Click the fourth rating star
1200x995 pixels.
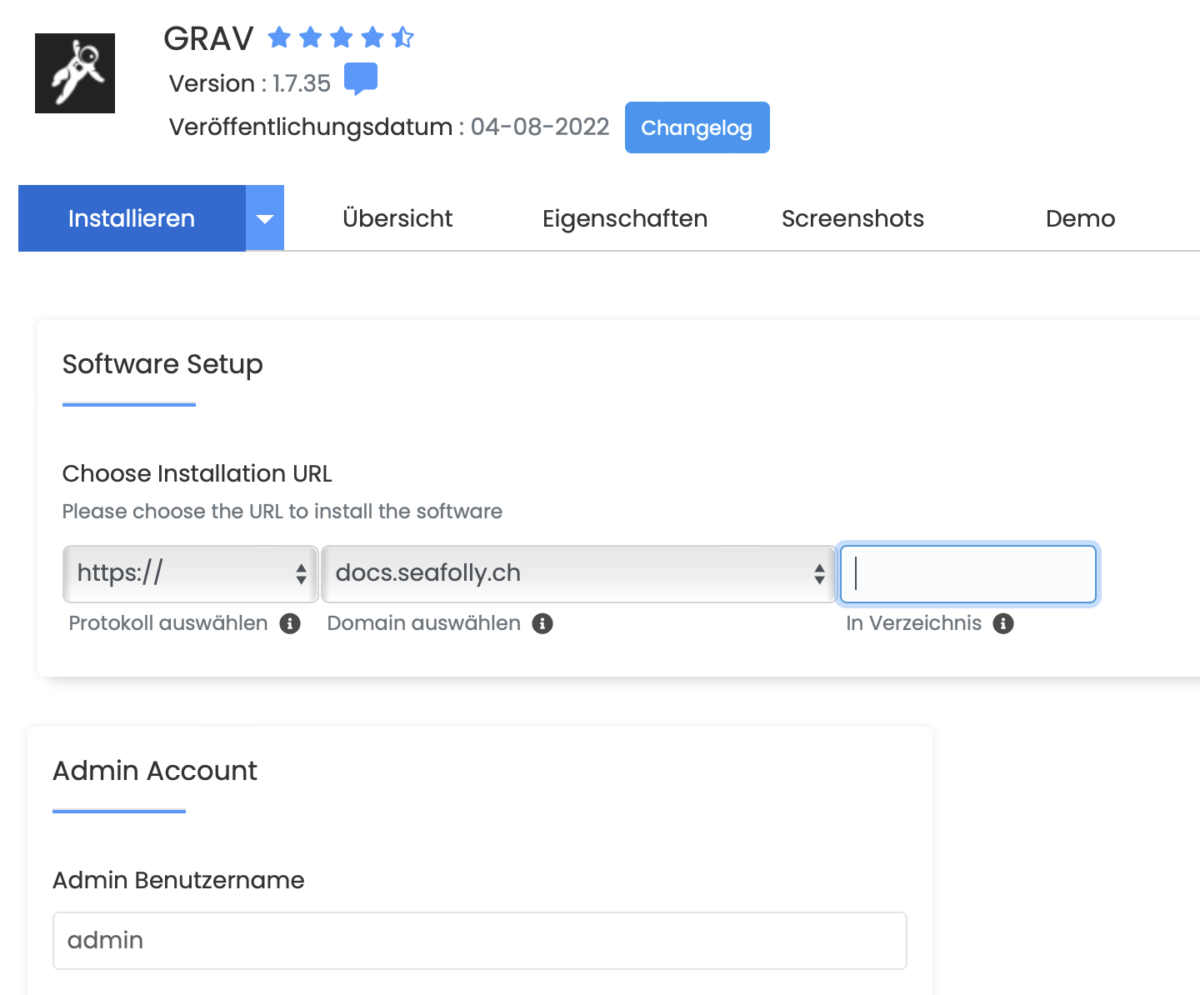tap(371, 37)
